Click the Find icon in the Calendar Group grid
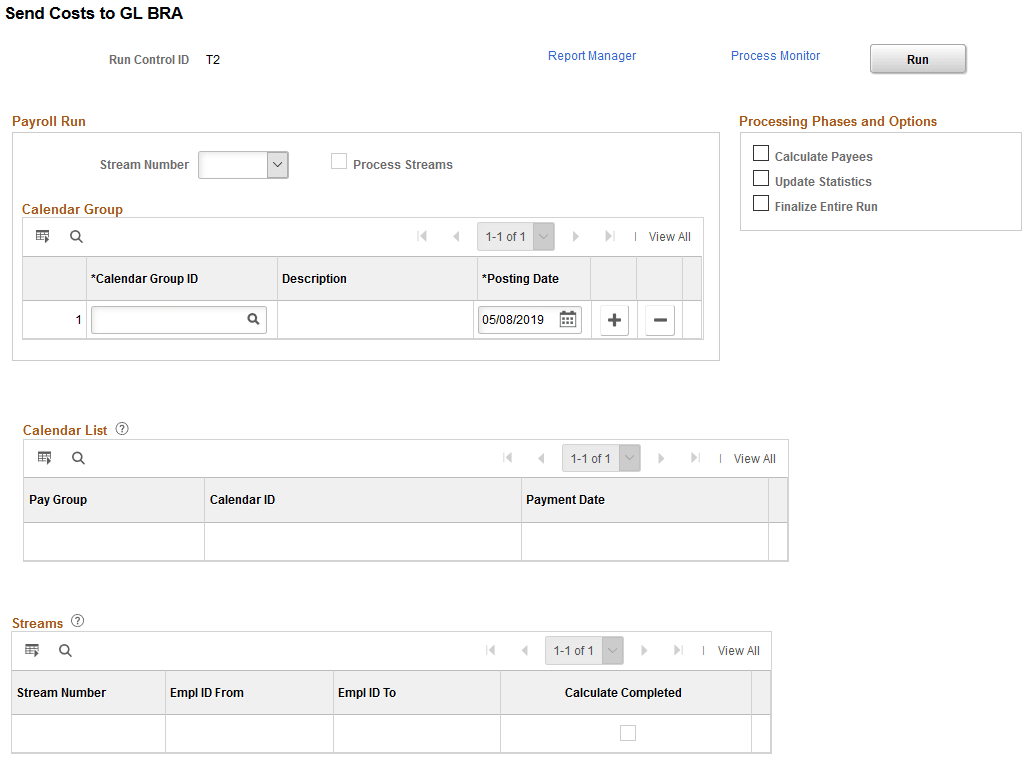Viewport: 1029px width, 762px height. point(75,236)
